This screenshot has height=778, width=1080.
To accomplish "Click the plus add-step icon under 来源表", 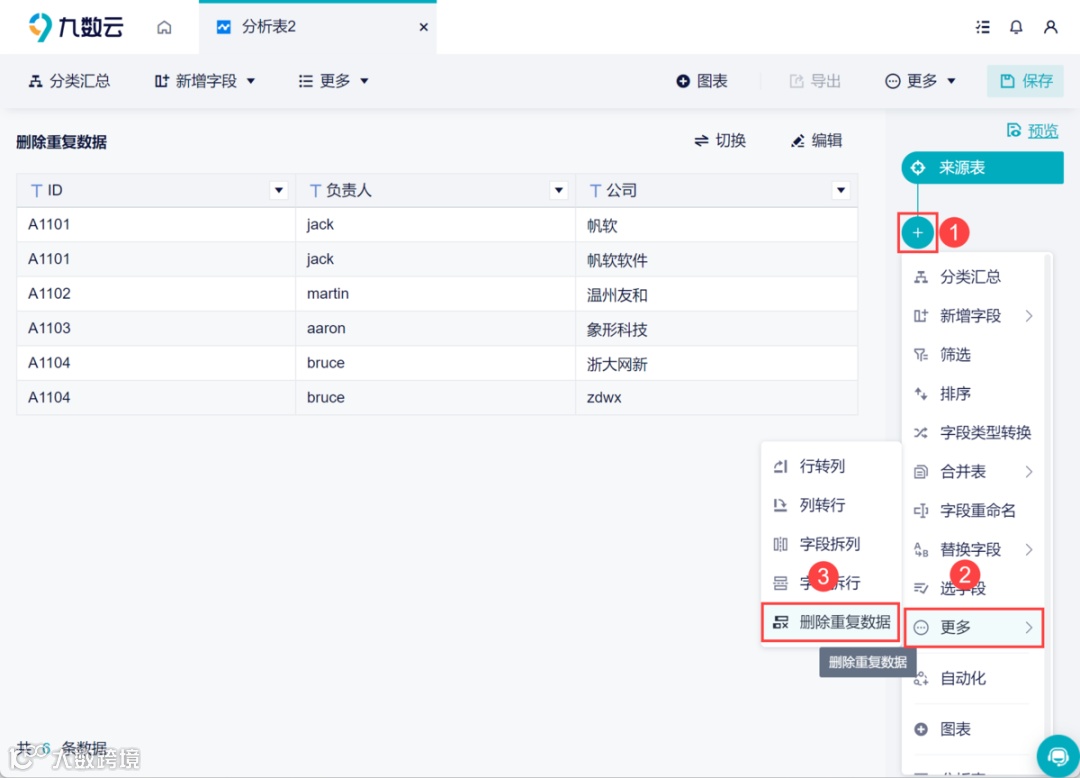I will coord(917,233).
